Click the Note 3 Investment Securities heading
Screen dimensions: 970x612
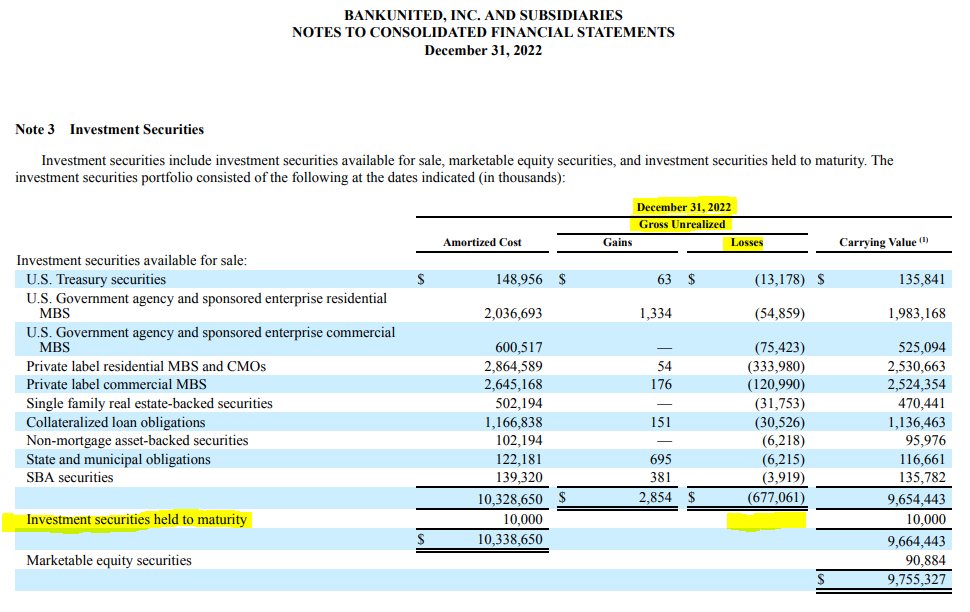coord(109,129)
